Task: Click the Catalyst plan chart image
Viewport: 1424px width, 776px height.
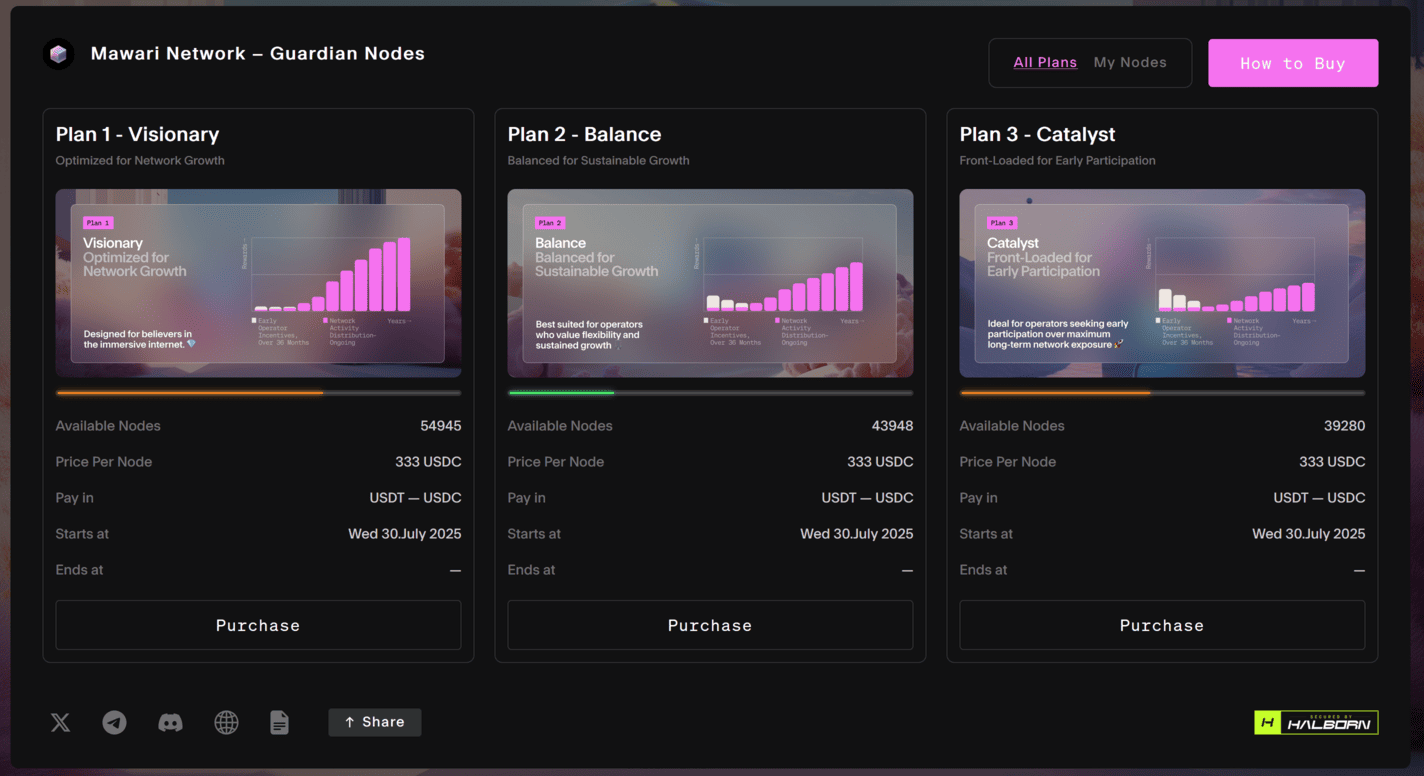Action: 1162,283
